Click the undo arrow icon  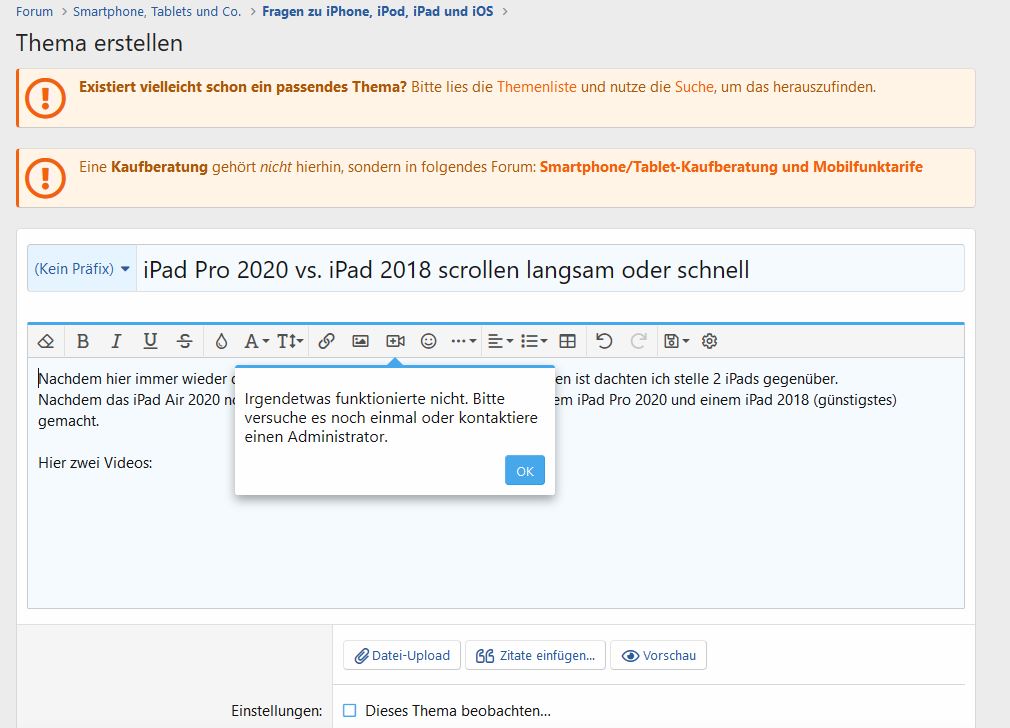click(604, 341)
